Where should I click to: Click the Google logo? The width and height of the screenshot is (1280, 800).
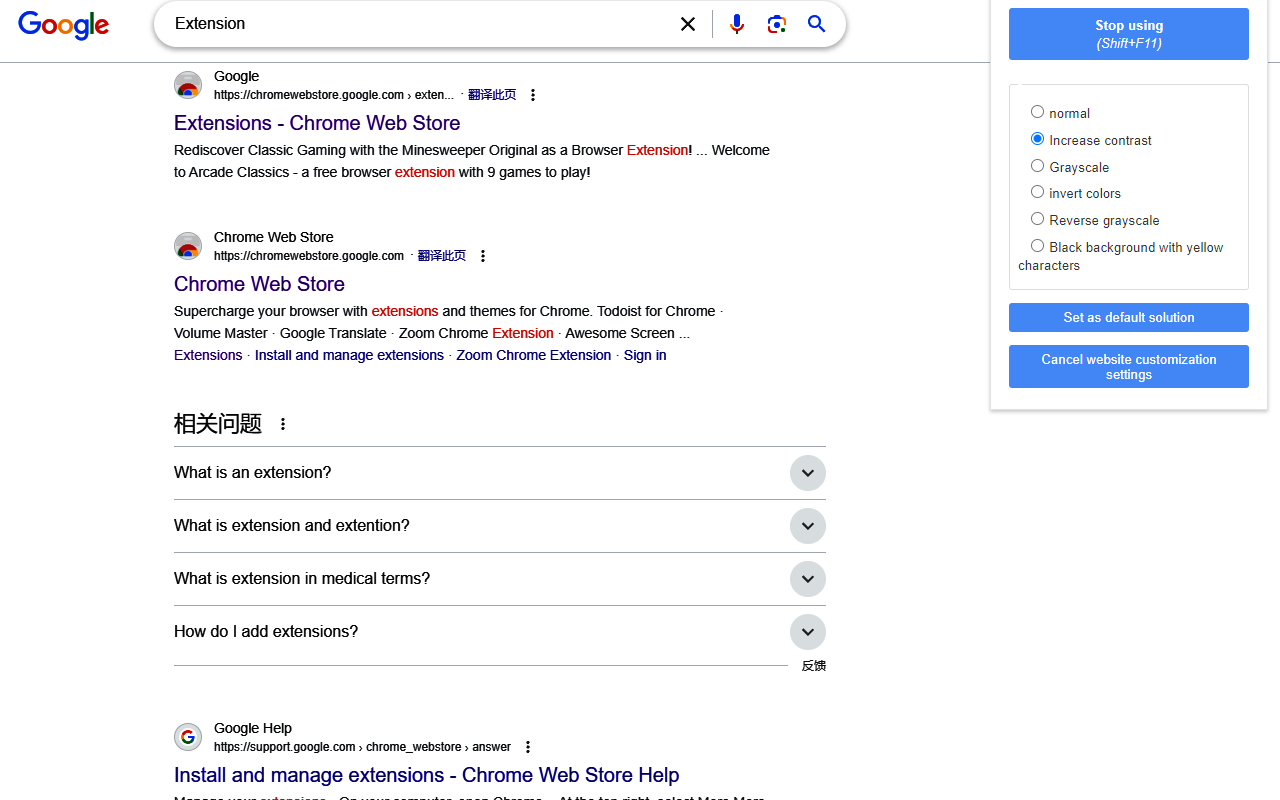pos(63,25)
